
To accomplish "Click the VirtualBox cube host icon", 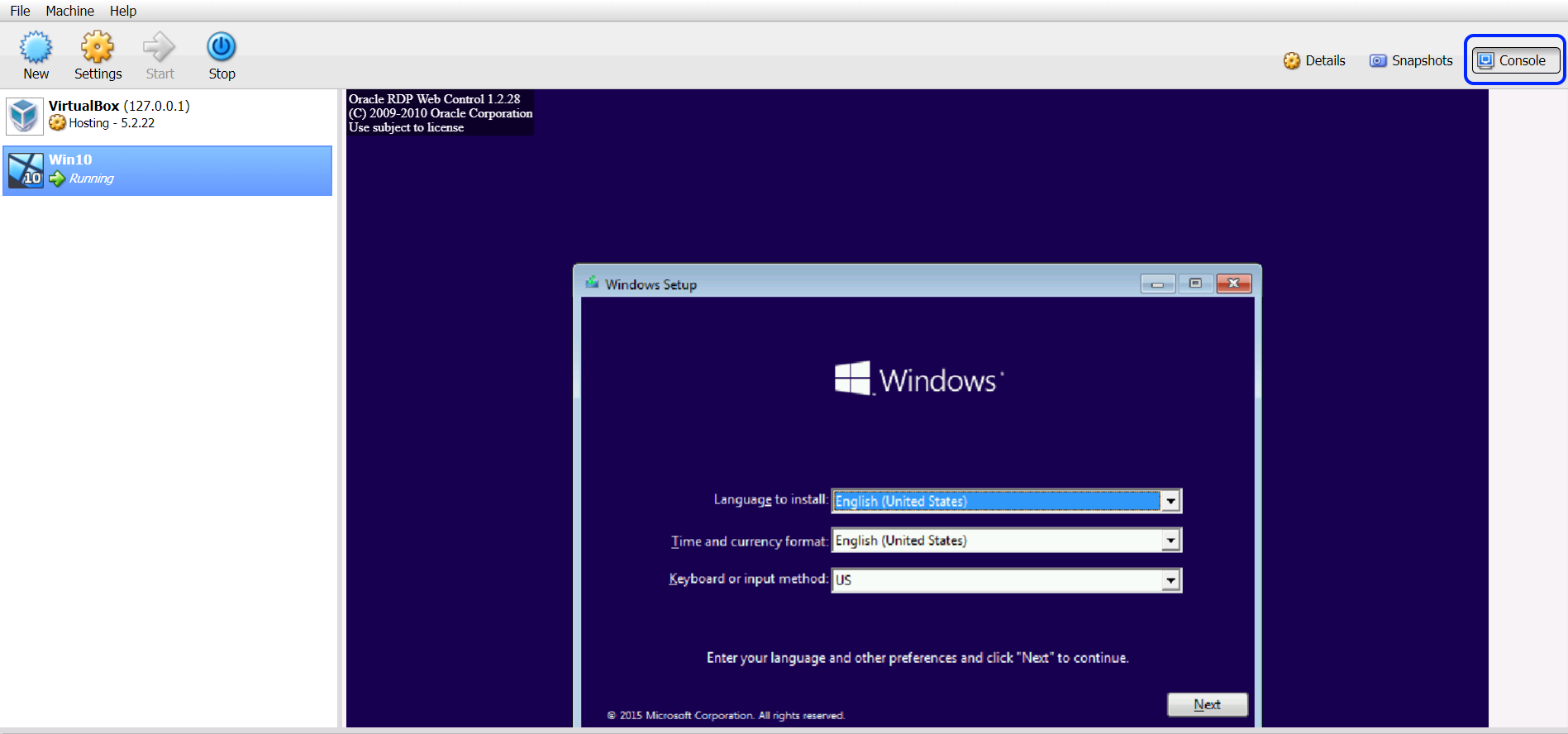I will tap(25, 116).
